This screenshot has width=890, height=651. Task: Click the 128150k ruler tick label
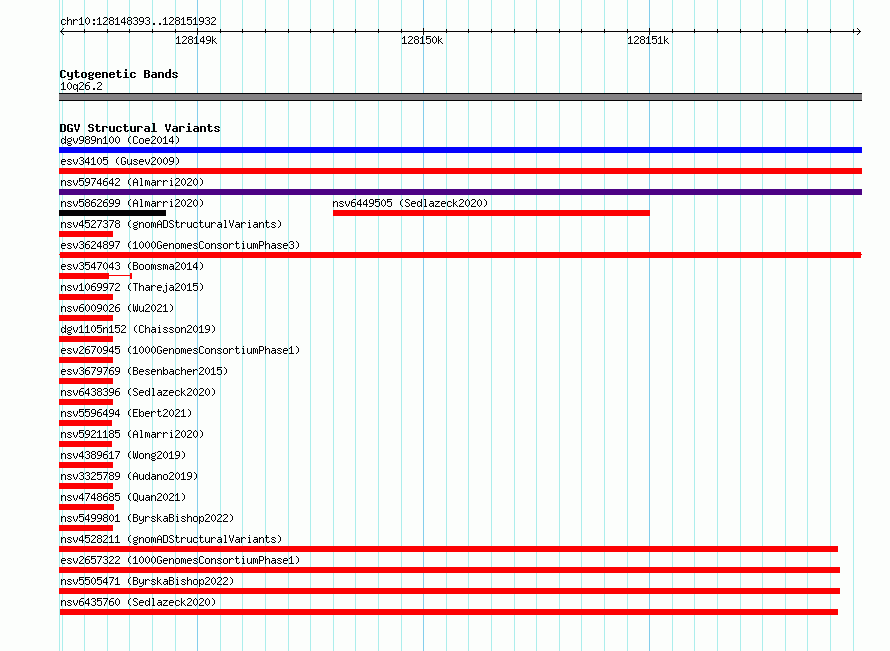pos(422,40)
